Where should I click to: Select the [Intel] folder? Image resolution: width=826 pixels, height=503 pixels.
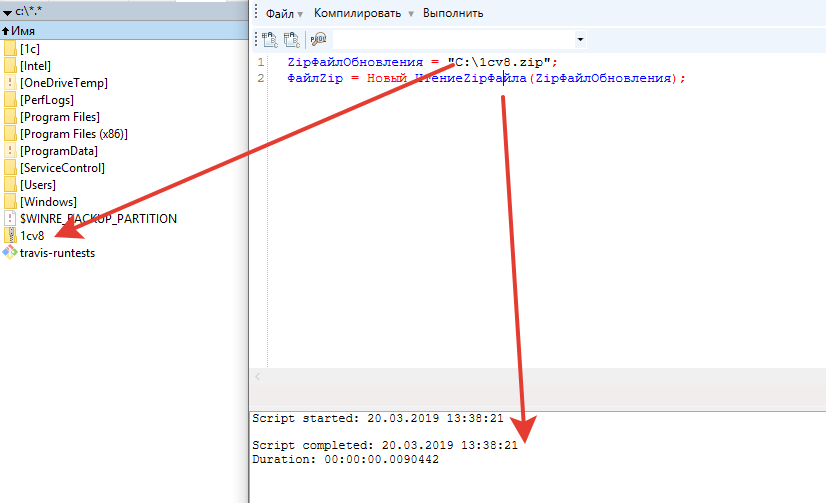[35, 66]
